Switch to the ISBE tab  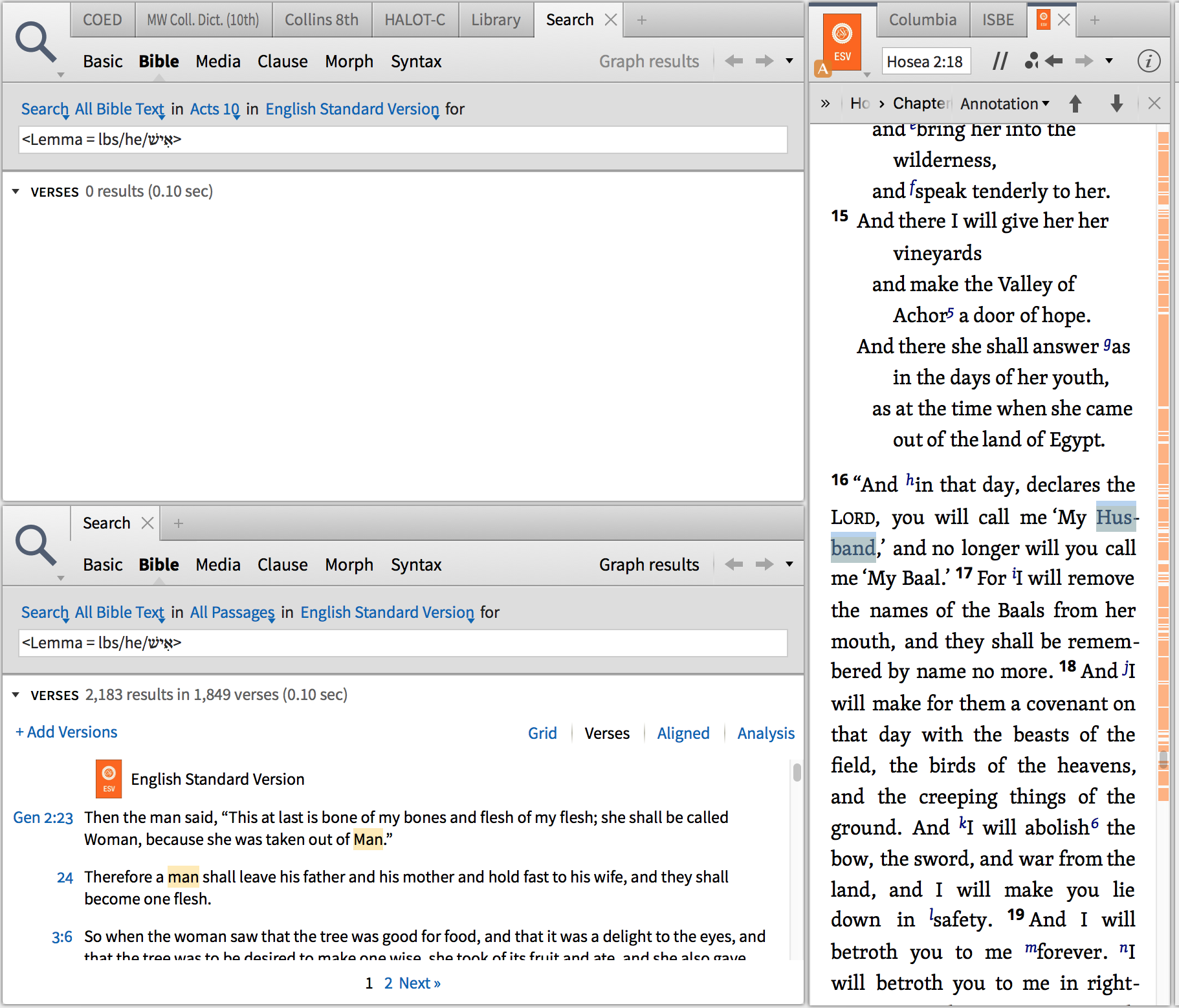998,20
